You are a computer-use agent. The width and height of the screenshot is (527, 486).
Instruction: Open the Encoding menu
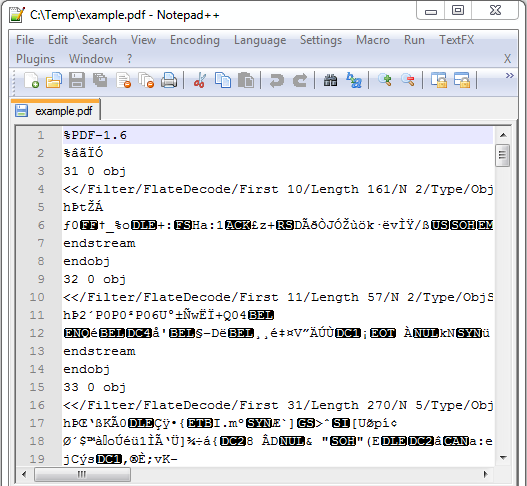(195, 40)
